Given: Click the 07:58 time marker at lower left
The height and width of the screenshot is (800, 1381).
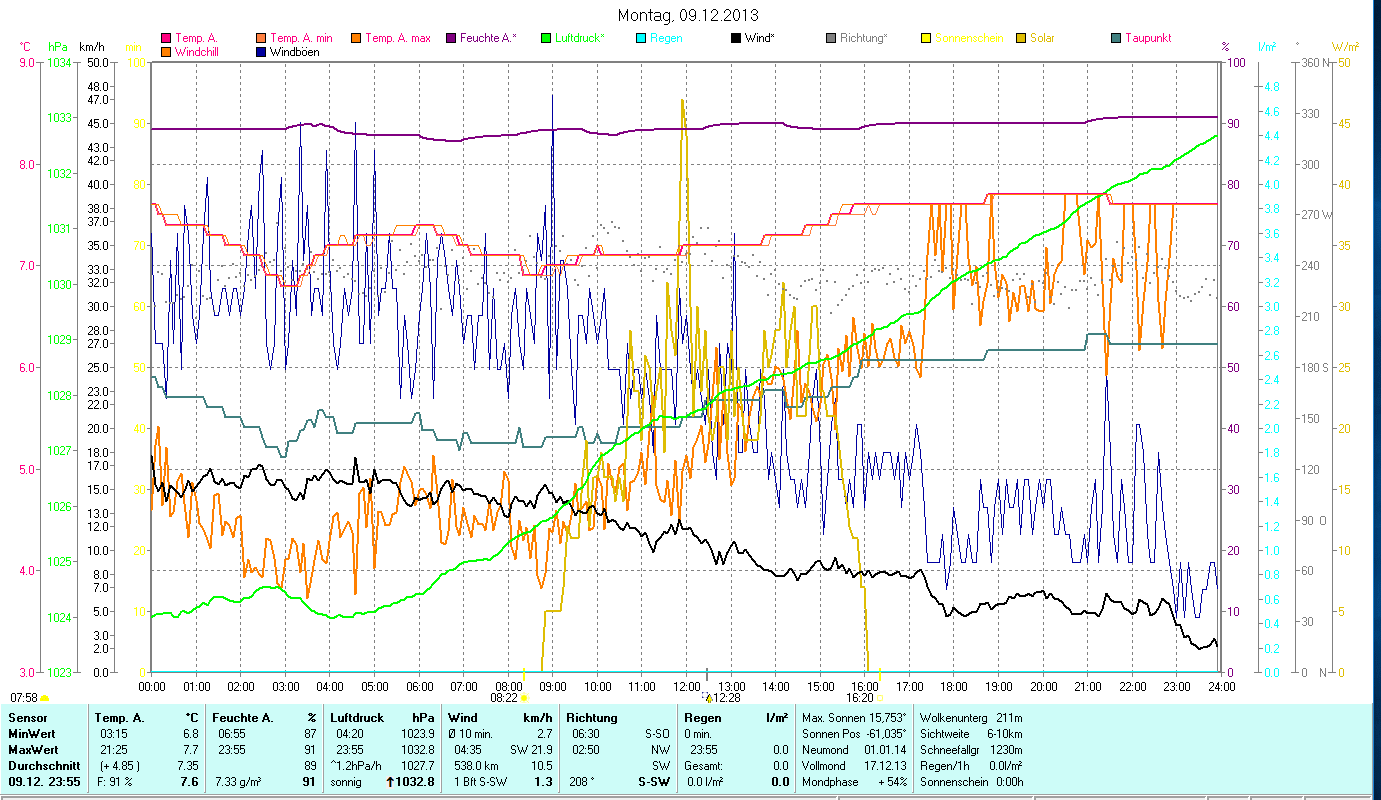Looking at the screenshot, I should click(24, 698).
